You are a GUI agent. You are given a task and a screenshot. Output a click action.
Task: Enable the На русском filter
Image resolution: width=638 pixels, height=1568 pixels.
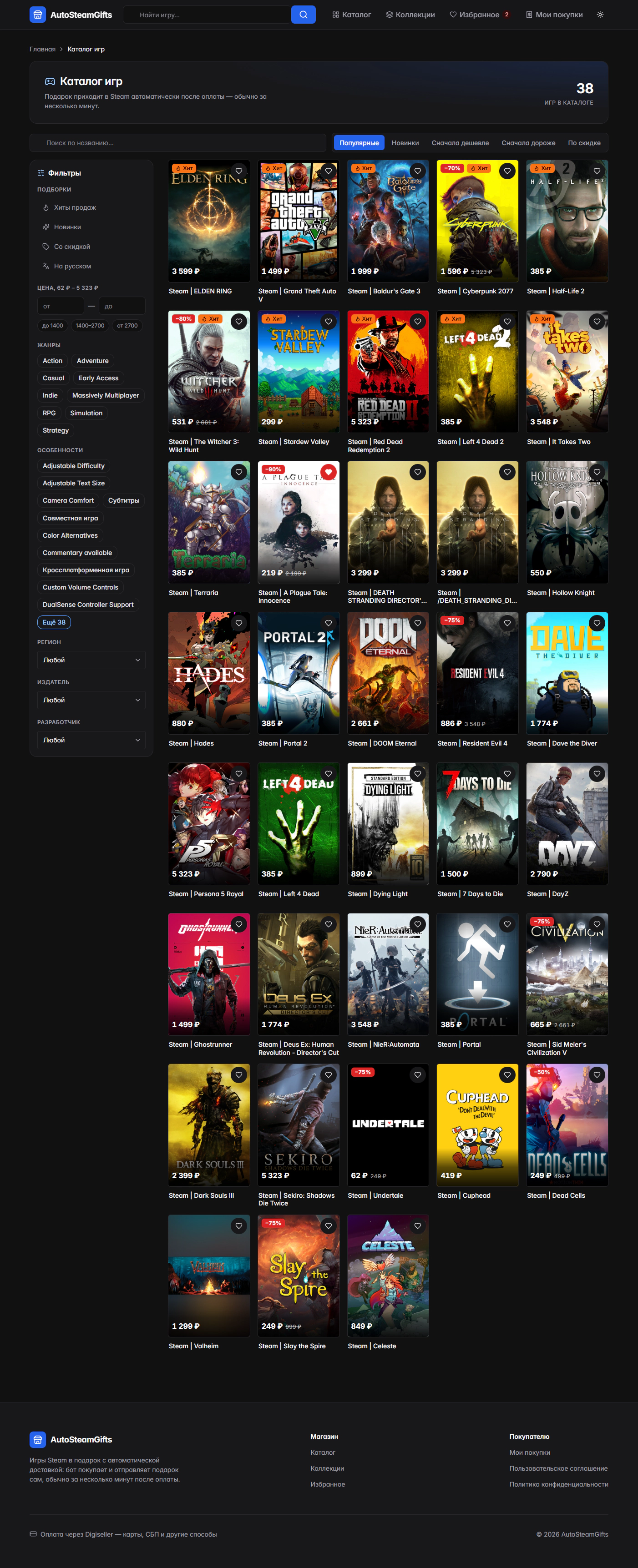91,266
